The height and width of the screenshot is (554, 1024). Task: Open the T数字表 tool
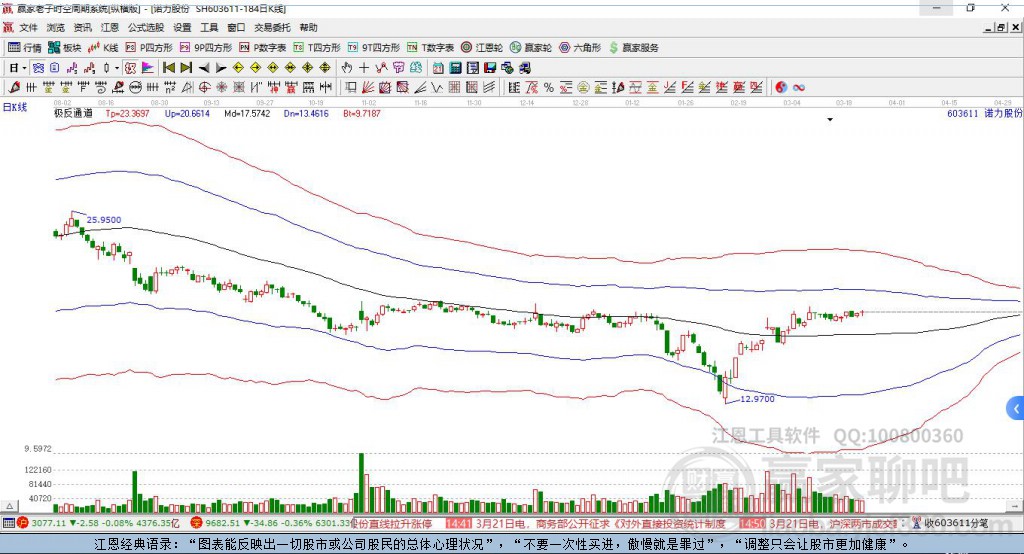(430, 48)
